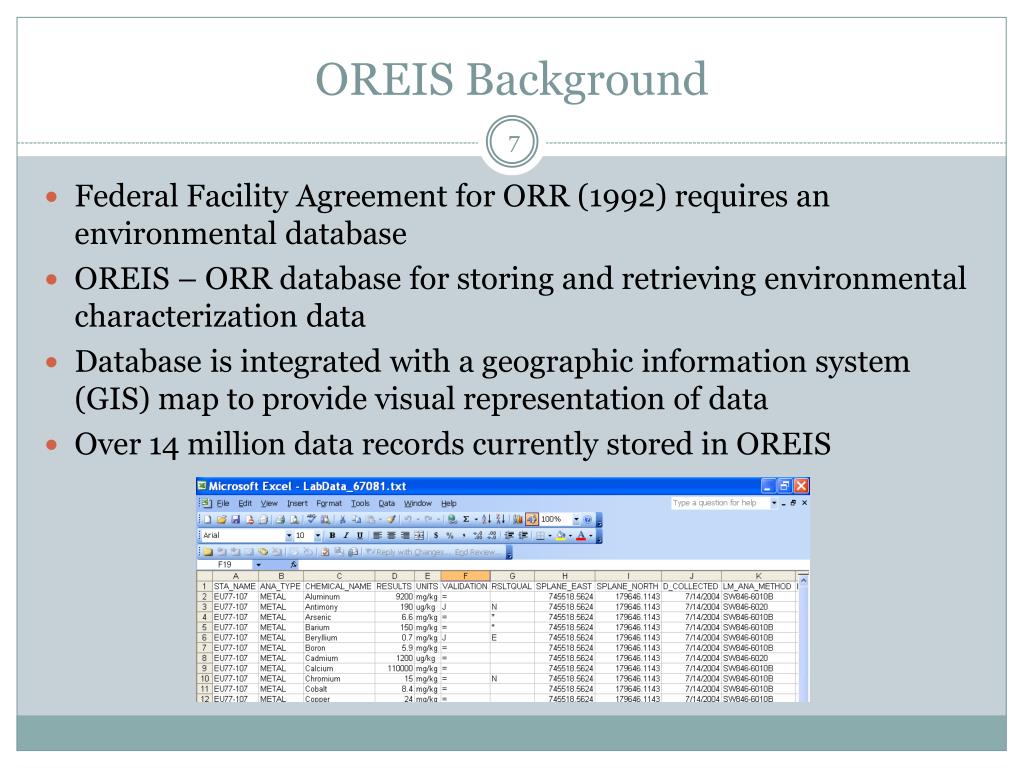Open the font size 10 dropdown

click(x=317, y=536)
